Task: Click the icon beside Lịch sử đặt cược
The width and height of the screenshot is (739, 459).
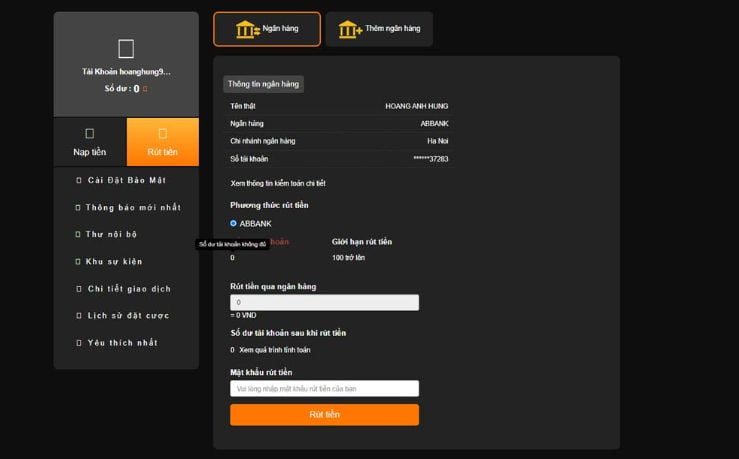Action: pos(79,316)
